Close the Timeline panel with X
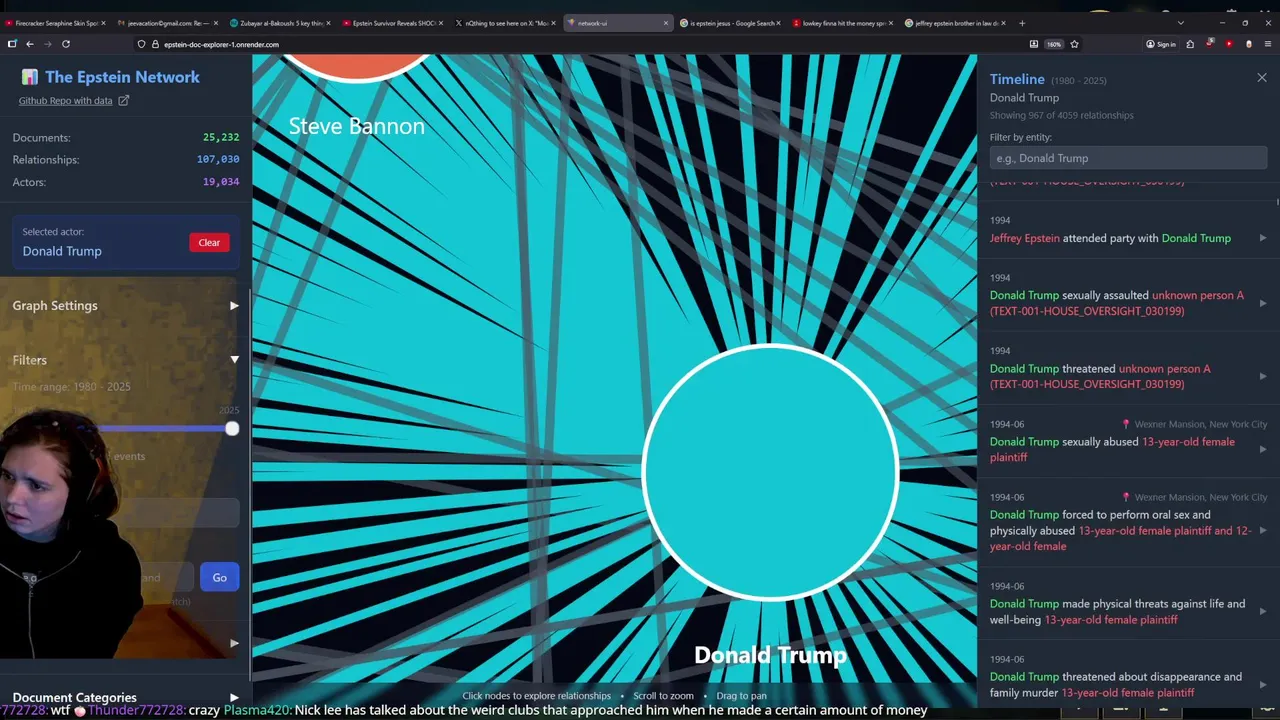This screenshot has width=1280, height=720. 1262,78
